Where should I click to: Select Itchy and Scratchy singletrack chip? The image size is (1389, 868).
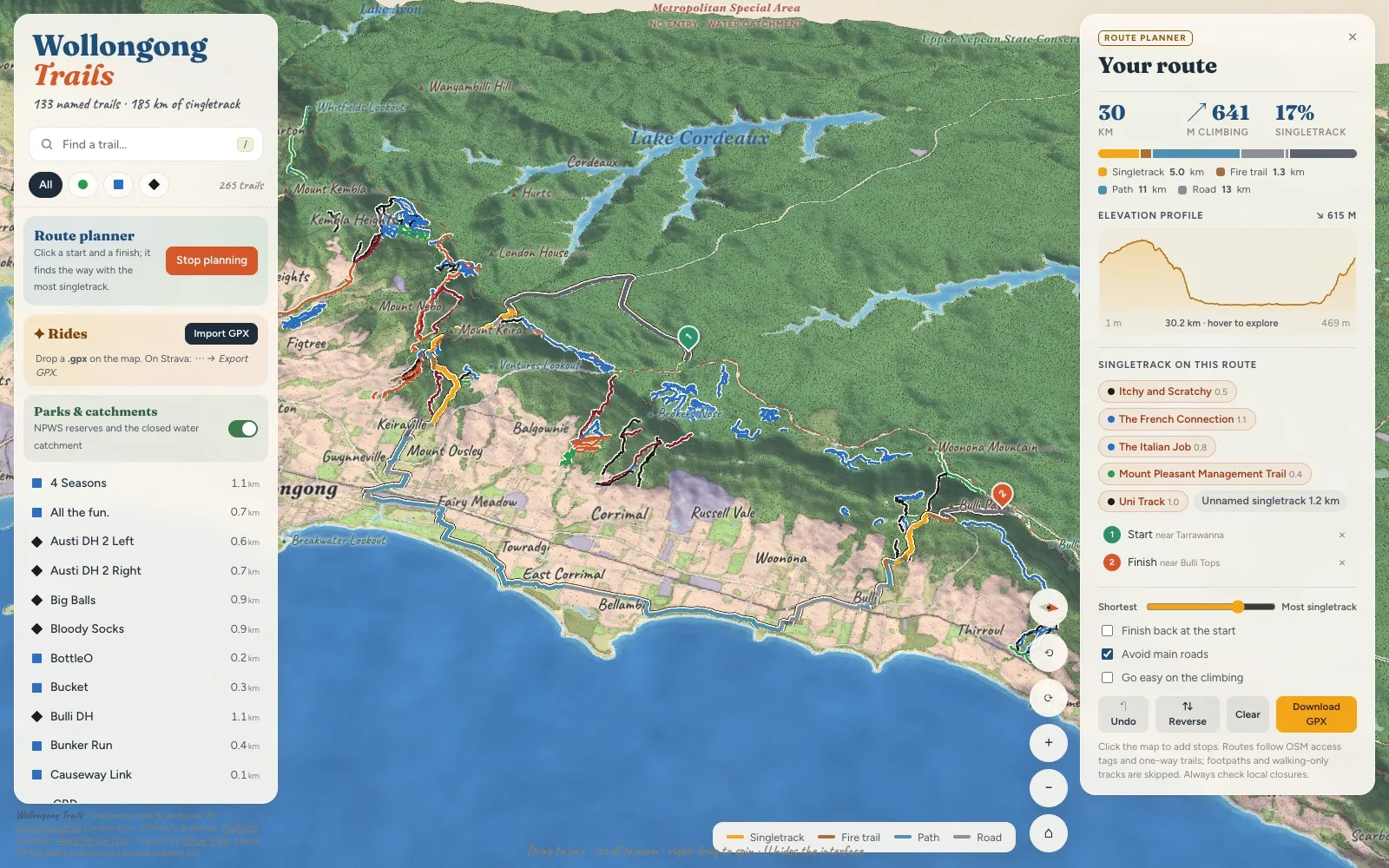[1167, 391]
